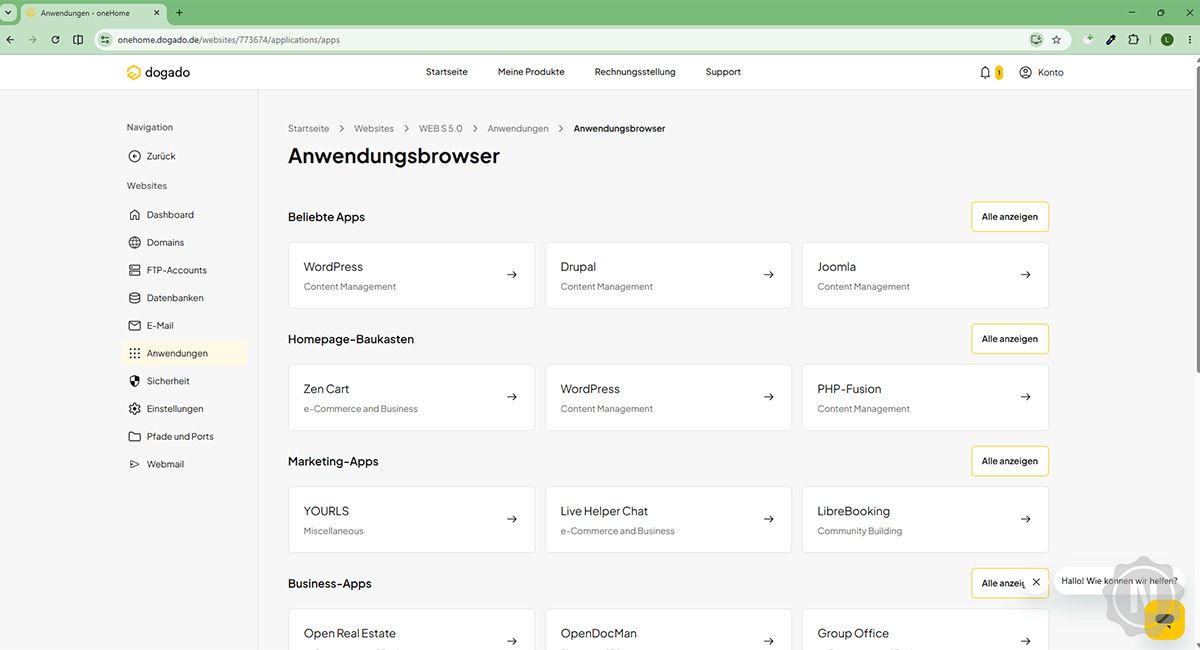The height and width of the screenshot is (650, 1200).
Task: Open the Joomla app card
Action: (925, 275)
